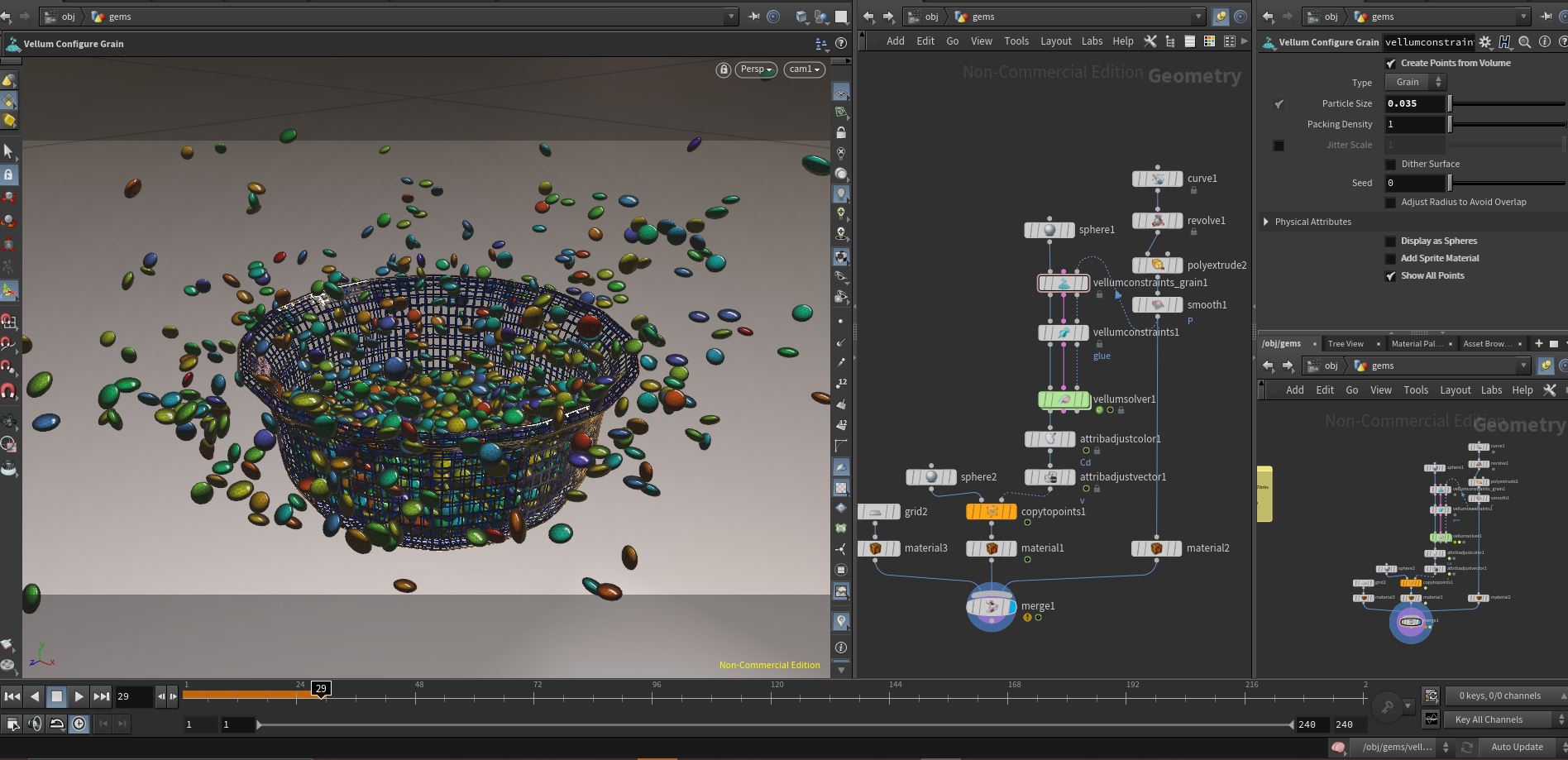Open Labs menu in main network editor

1092,41
